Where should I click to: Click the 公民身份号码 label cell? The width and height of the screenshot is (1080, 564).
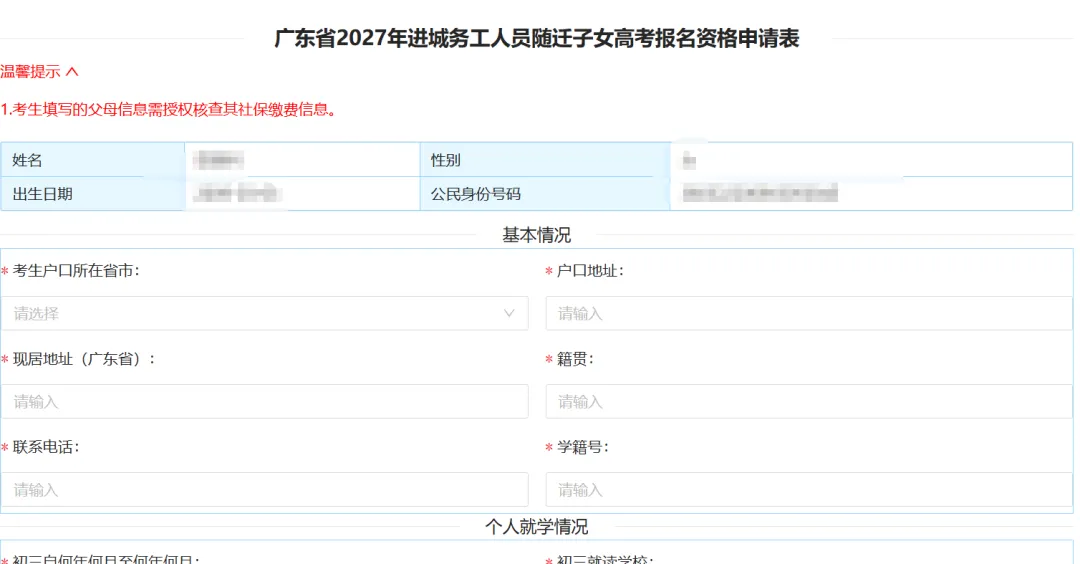[x=545, y=194]
